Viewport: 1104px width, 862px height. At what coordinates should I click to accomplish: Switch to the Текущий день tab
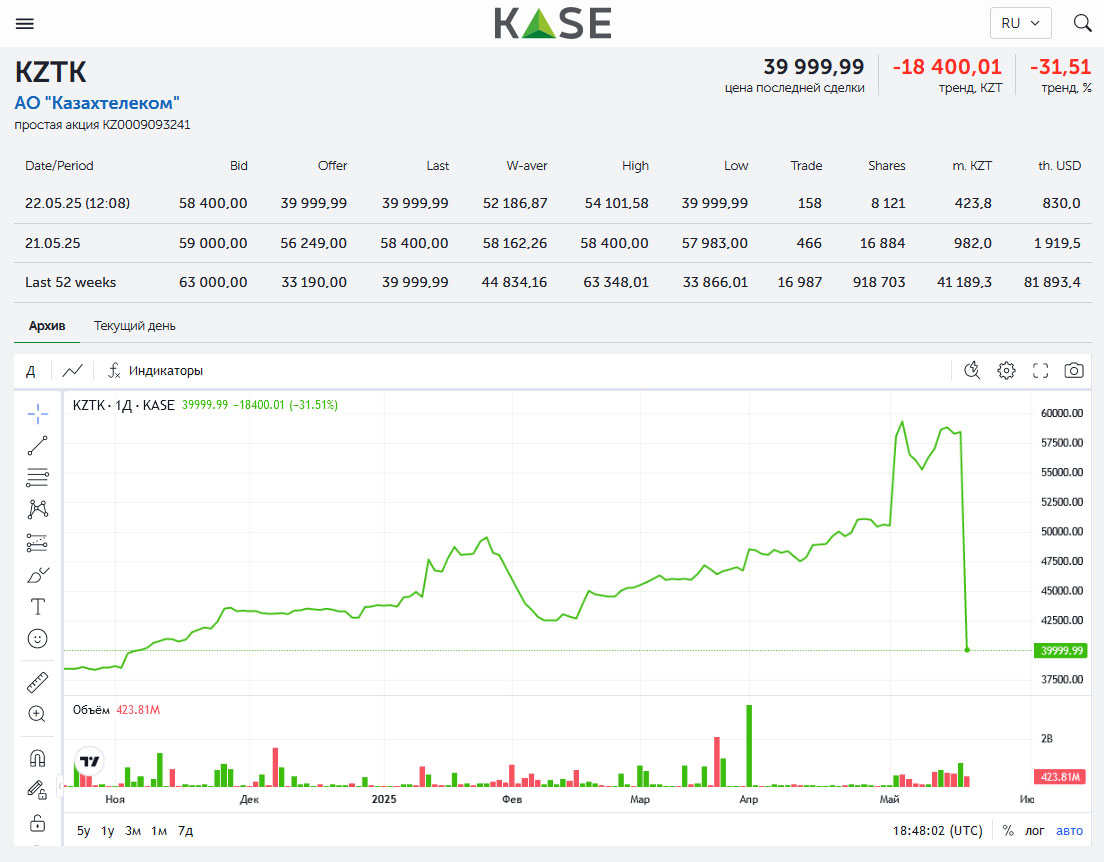pos(134,326)
